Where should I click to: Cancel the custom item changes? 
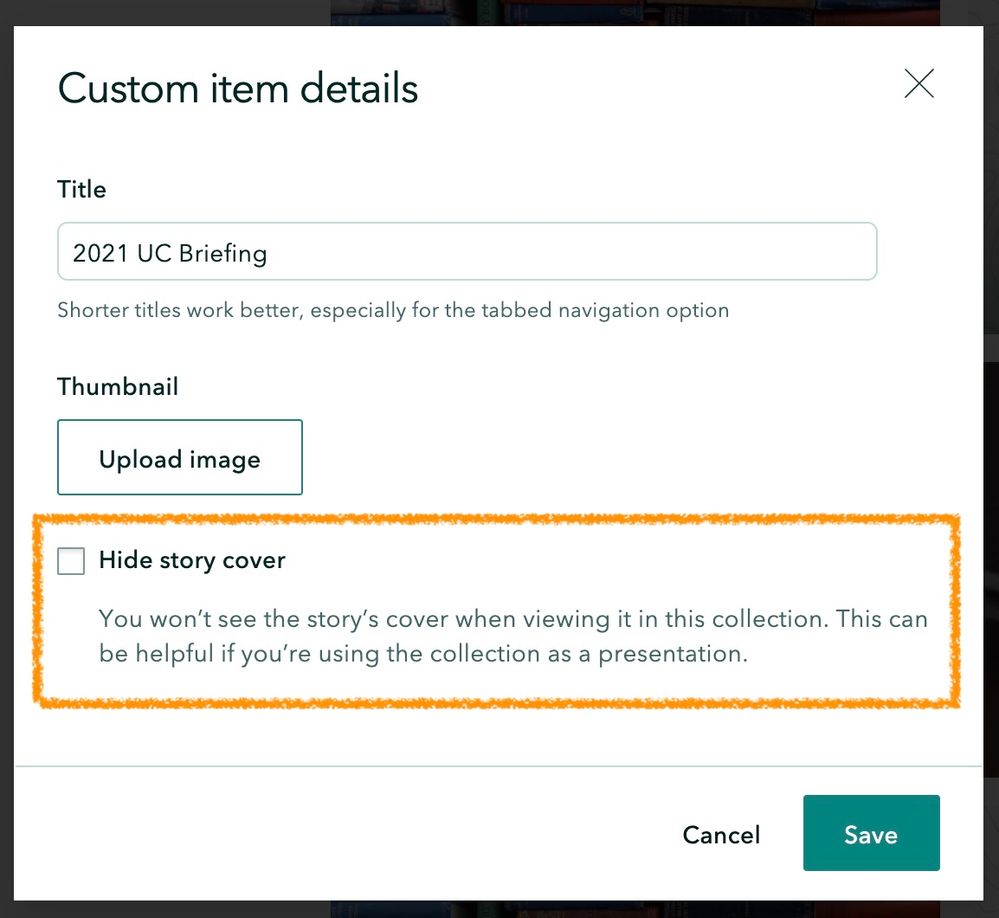tap(721, 834)
